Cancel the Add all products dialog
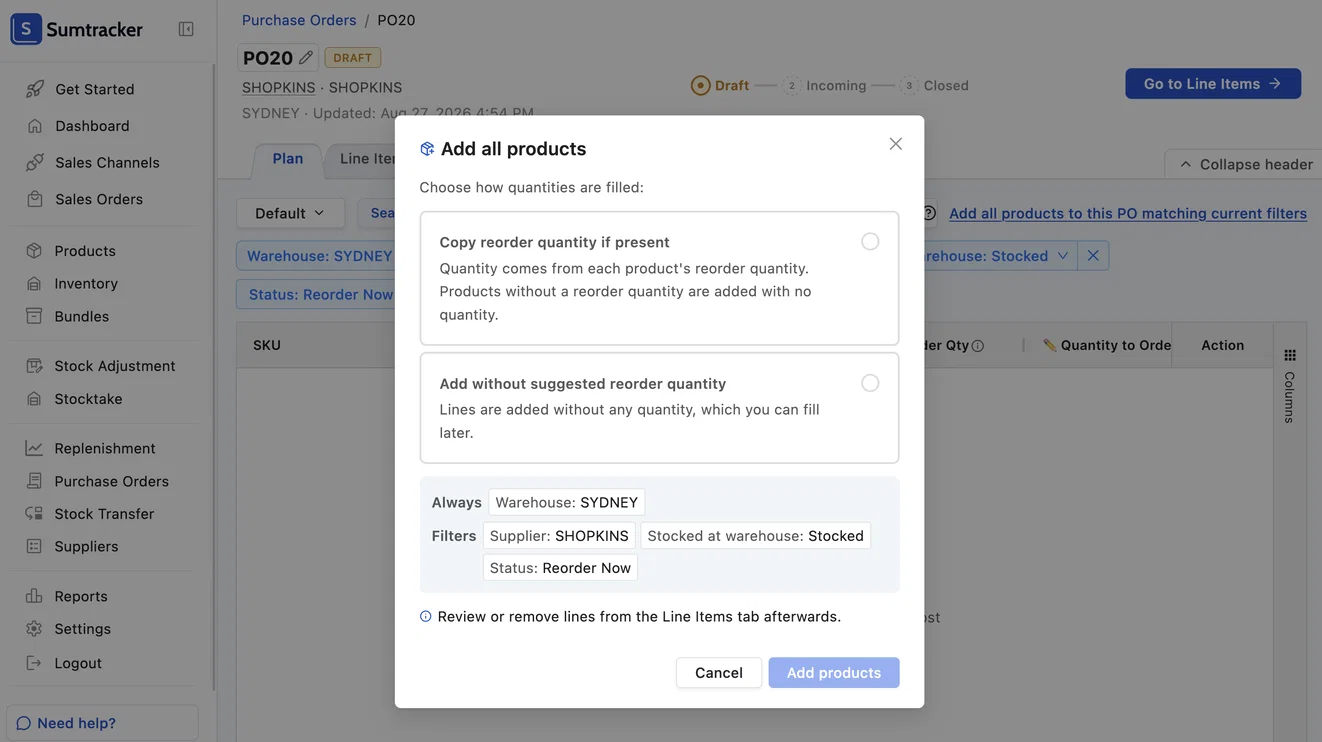Viewport: 1322px width, 742px height. (x=719, y=673)
